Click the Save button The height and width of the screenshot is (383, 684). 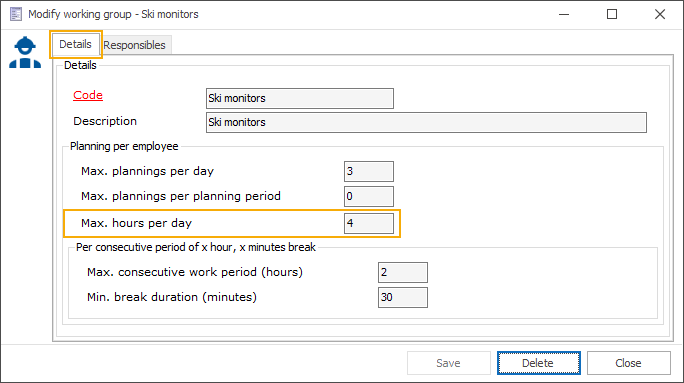pos(448,363)
